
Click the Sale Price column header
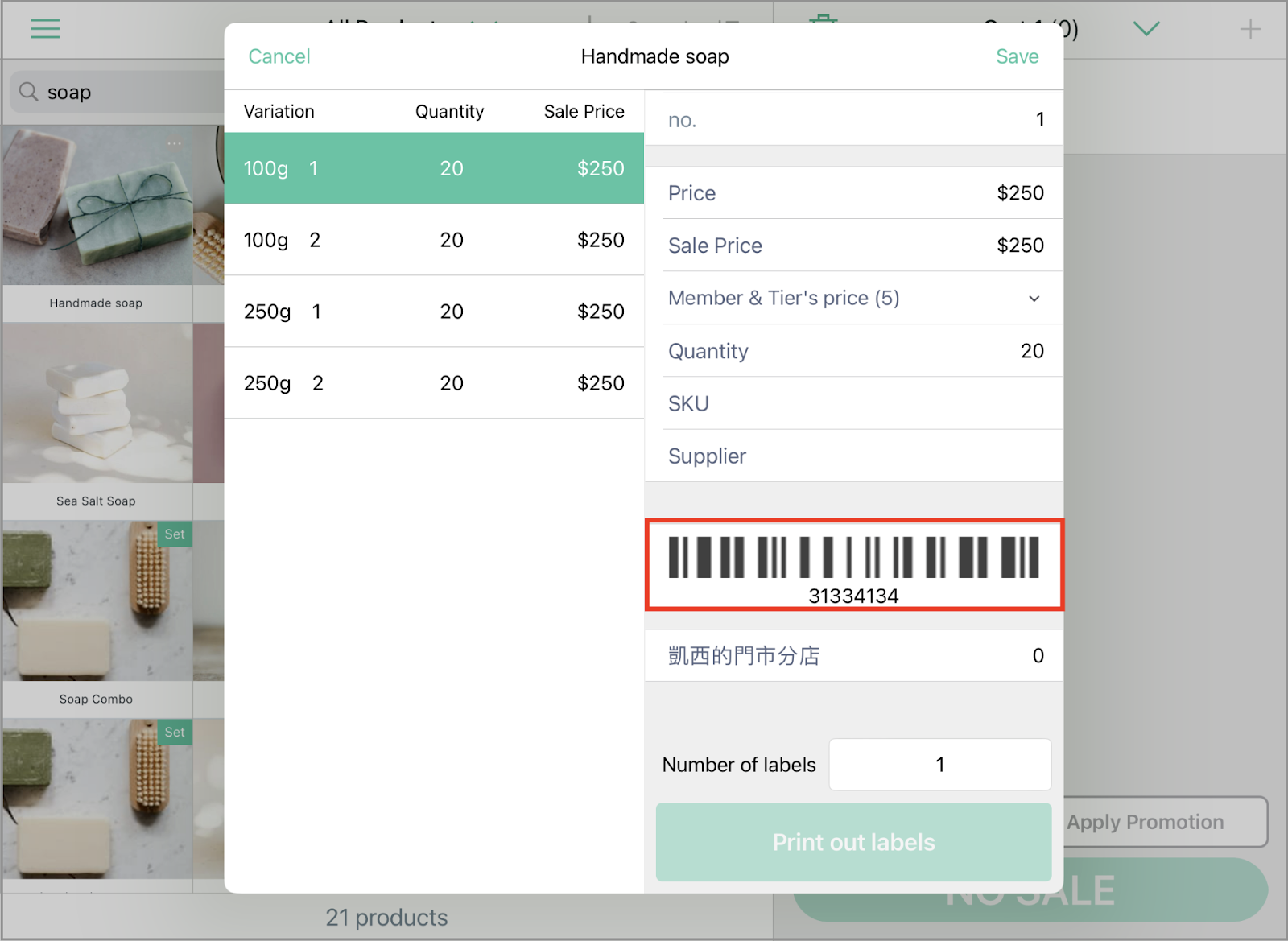(x=584, y=111)
